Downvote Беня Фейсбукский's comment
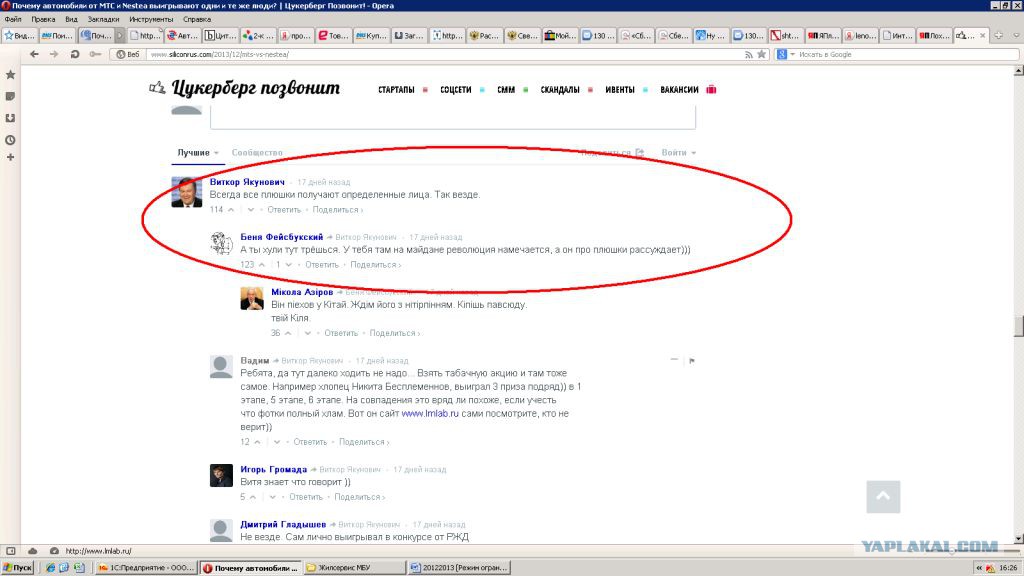Image resolution: width=1024 pixels, height=576 pixels. (x=289, y=264)
